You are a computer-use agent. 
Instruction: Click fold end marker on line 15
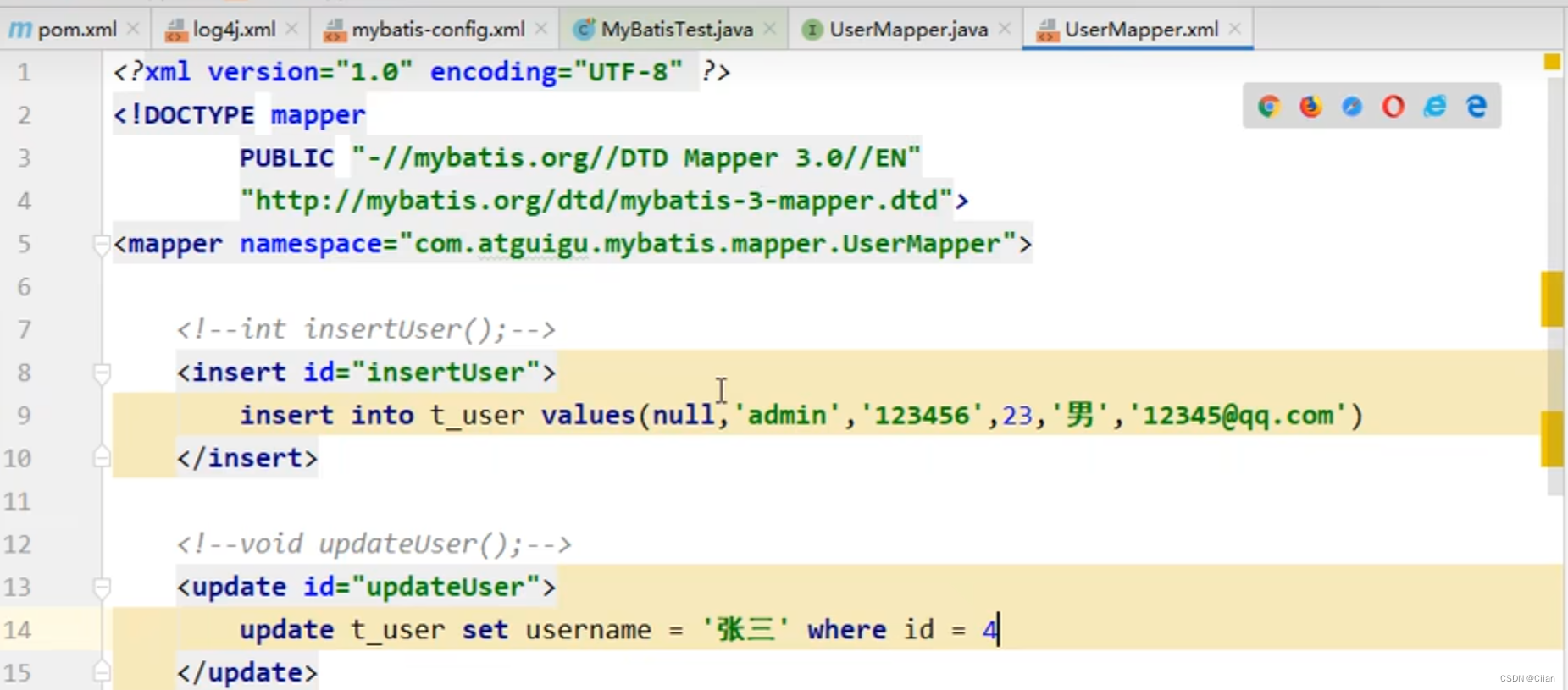click(102, 672)
